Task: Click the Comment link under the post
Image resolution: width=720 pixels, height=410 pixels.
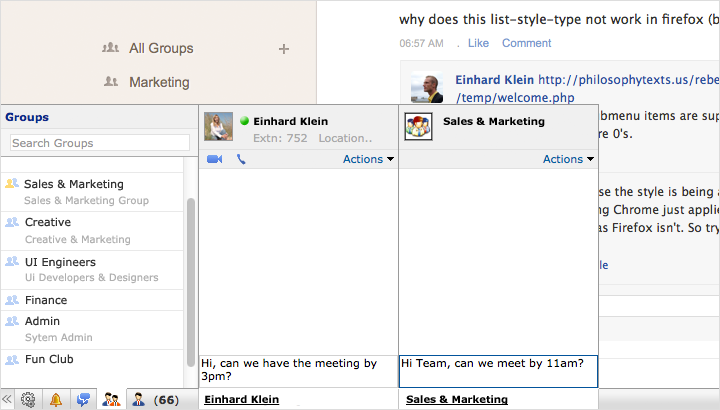Action: pos(526,43)
